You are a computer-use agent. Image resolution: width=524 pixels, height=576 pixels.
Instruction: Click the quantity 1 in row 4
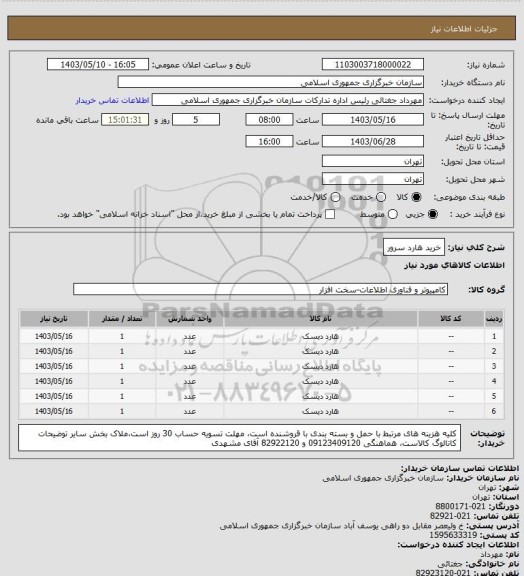pos(122,381)
